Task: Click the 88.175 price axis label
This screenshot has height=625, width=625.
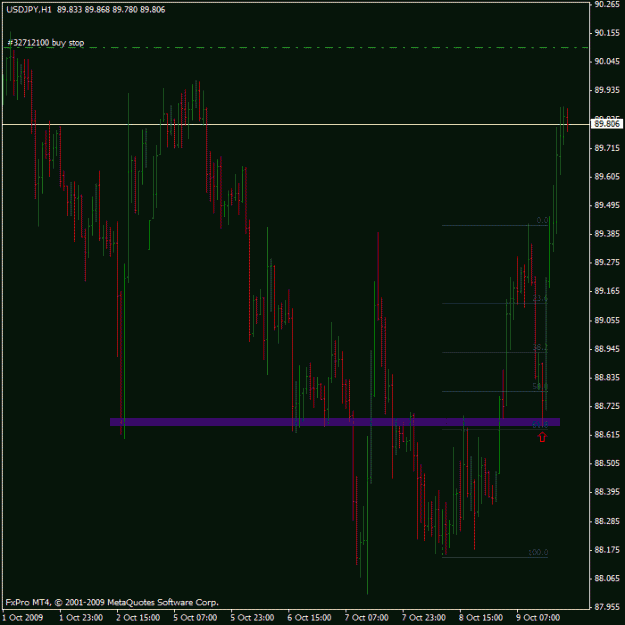Action: [607, 550]
